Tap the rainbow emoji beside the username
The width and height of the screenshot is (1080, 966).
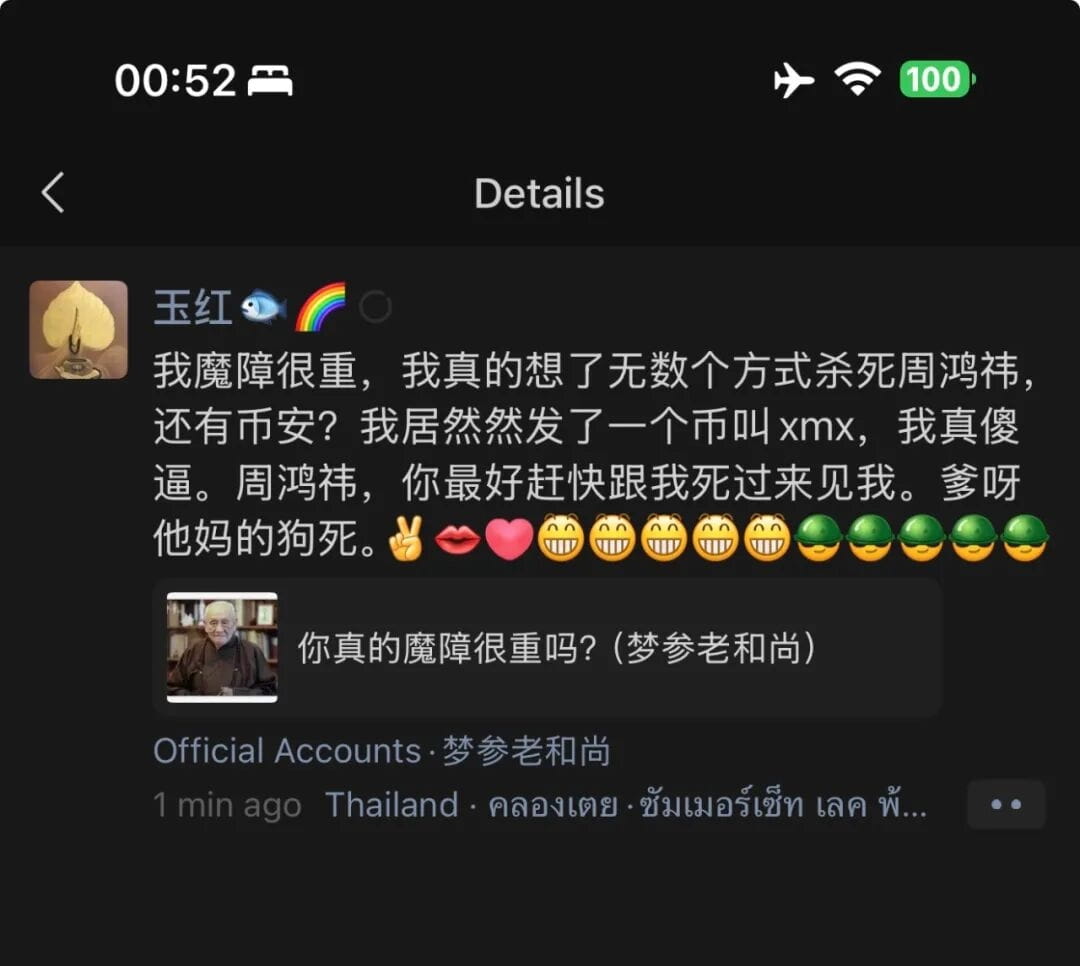[x=320, y=307]
